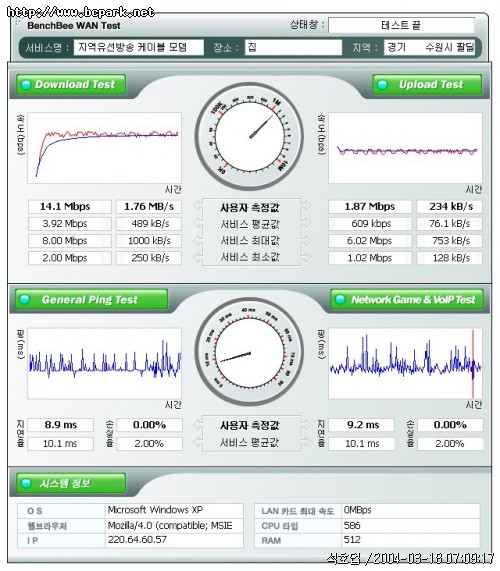Click the 지역 field showing 경기 수원시

[429, 47]
